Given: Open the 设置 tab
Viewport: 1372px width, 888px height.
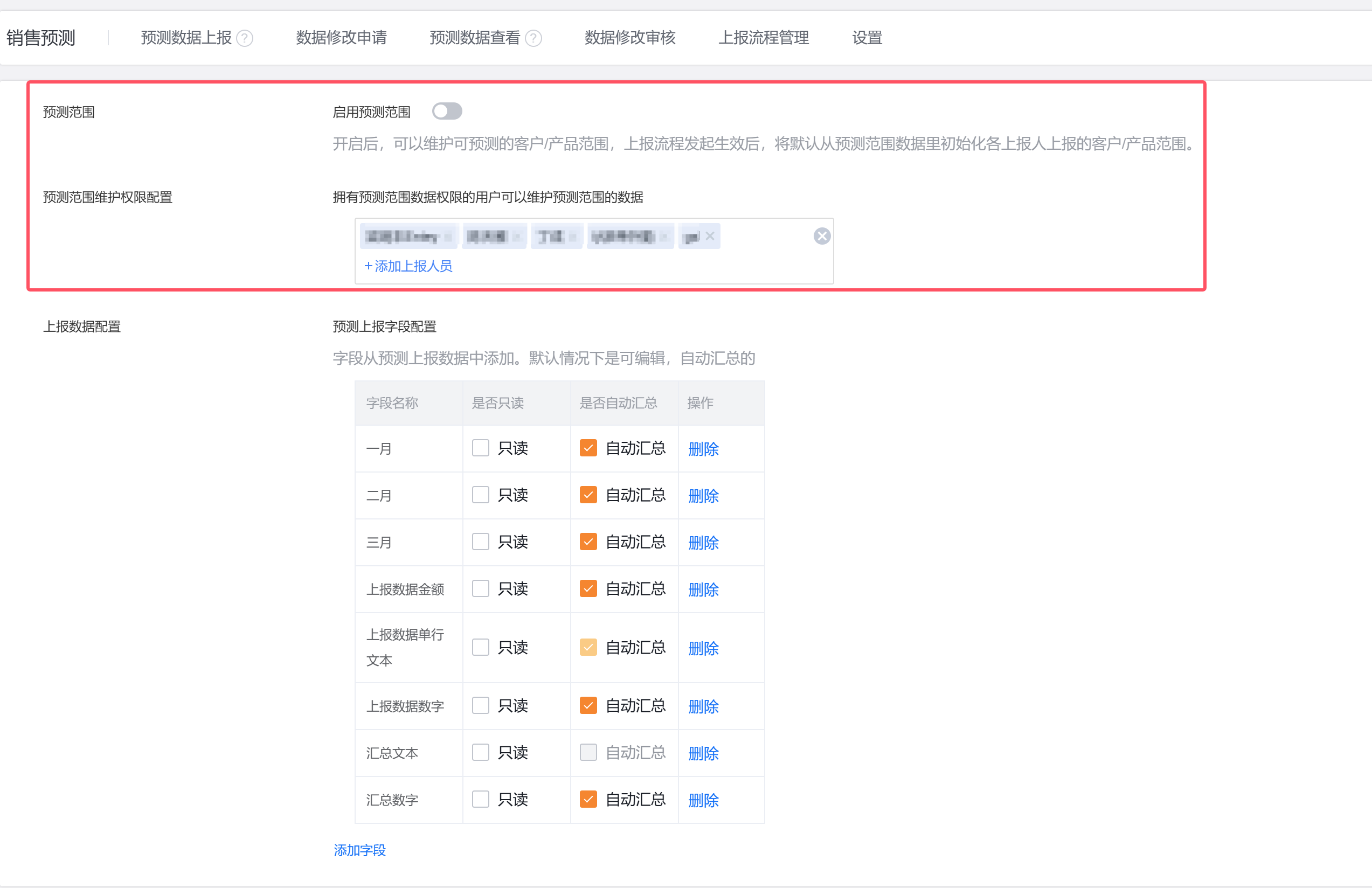Looking at the screenshot, I should (867, 38).
